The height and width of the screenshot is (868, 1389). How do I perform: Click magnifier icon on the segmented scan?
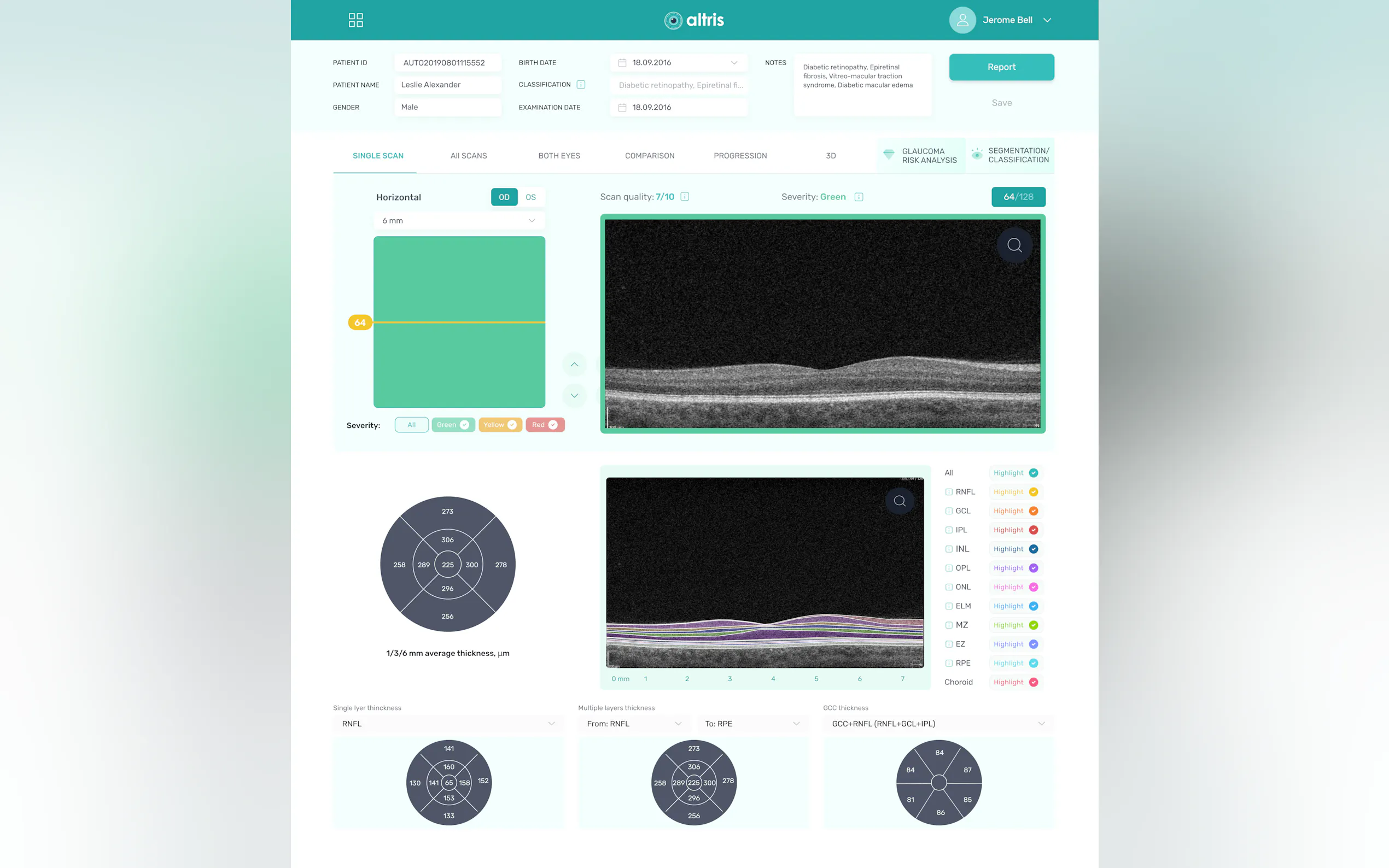[x=899, y=501]
